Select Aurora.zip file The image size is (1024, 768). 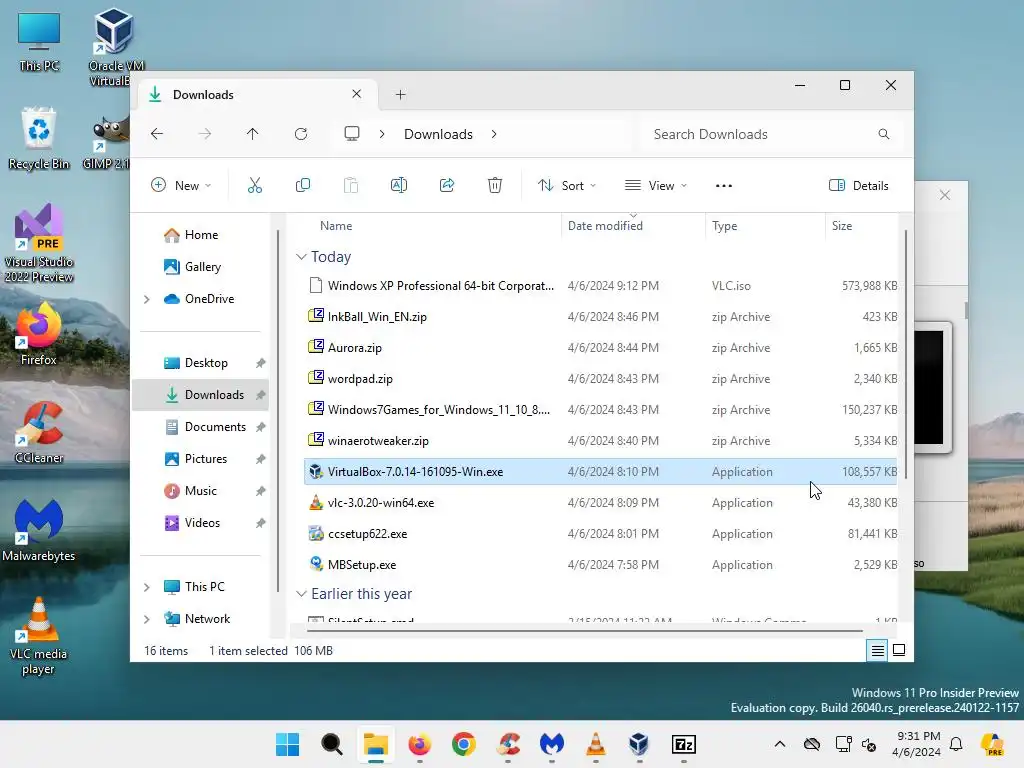click(x=601, y=348)
